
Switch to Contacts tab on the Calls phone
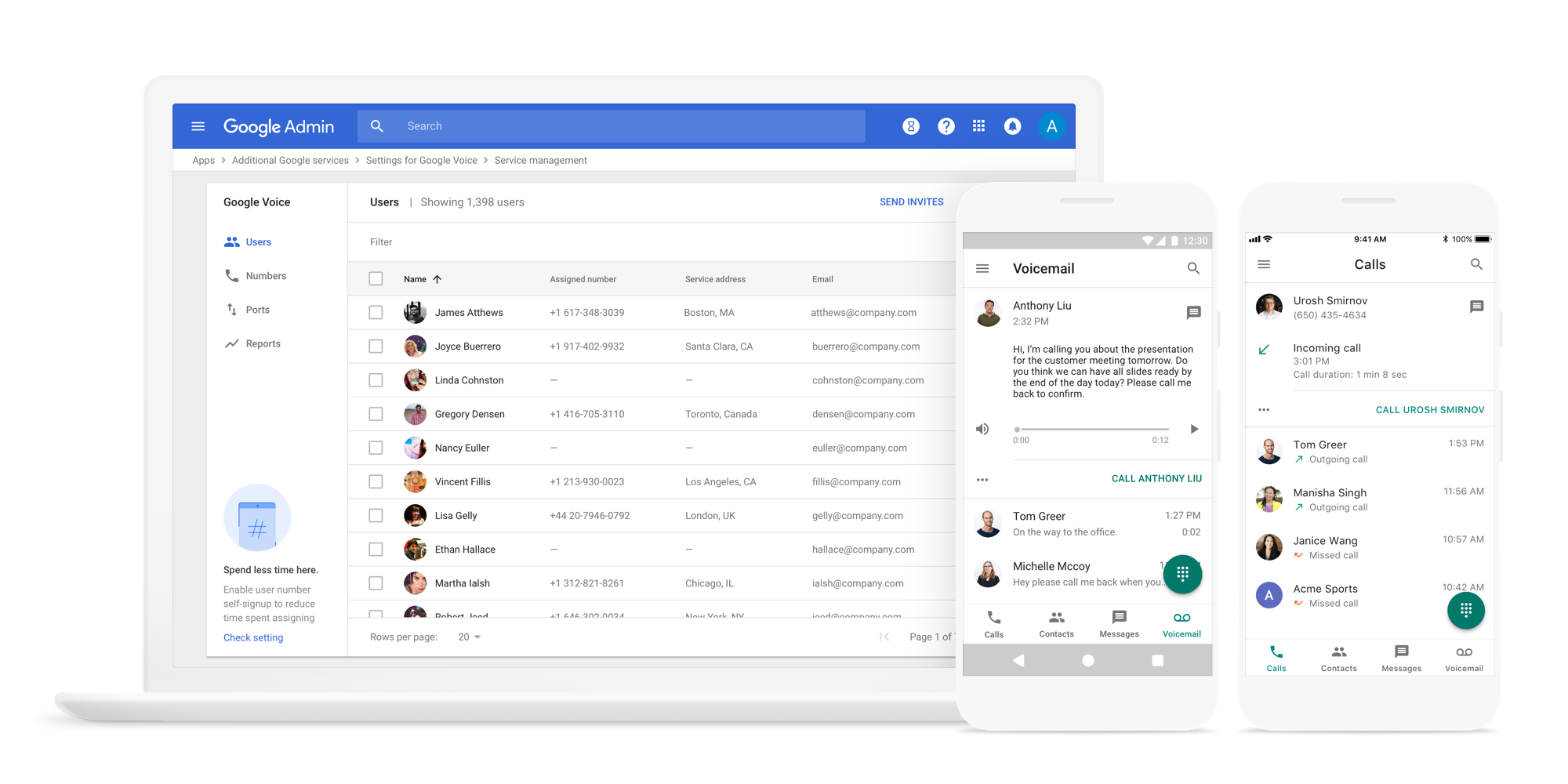tap(1339, 659)
